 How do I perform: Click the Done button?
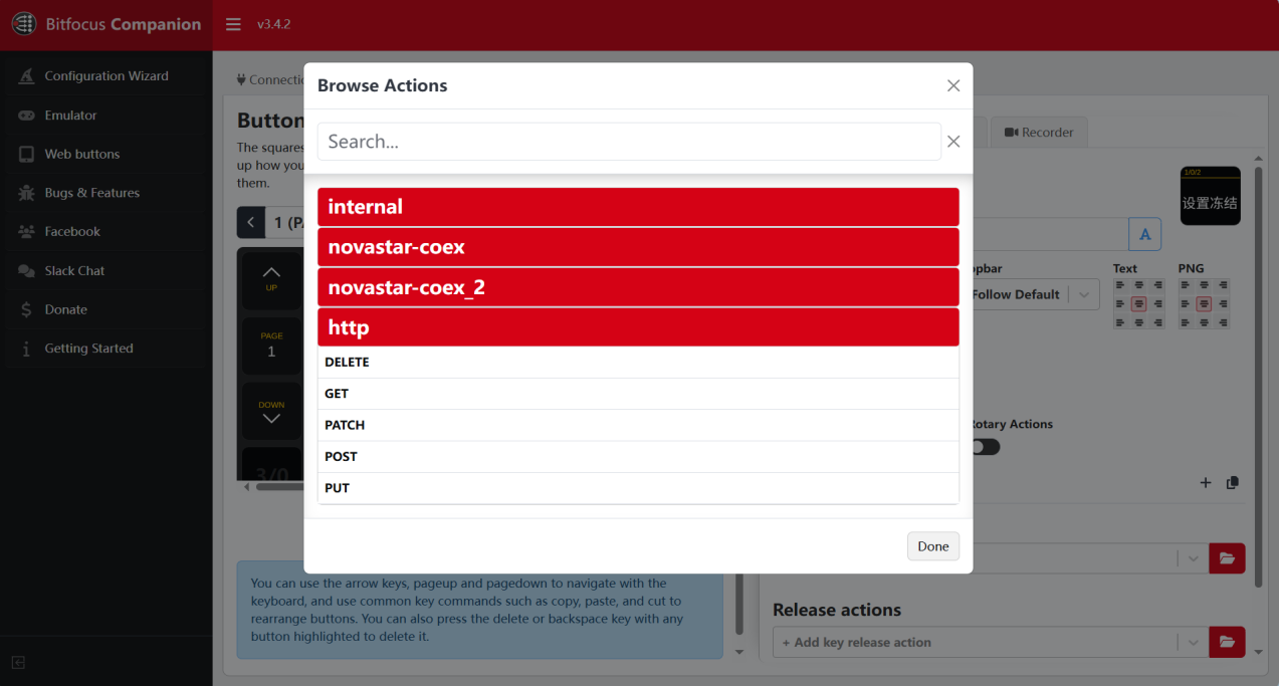[932, 546]
